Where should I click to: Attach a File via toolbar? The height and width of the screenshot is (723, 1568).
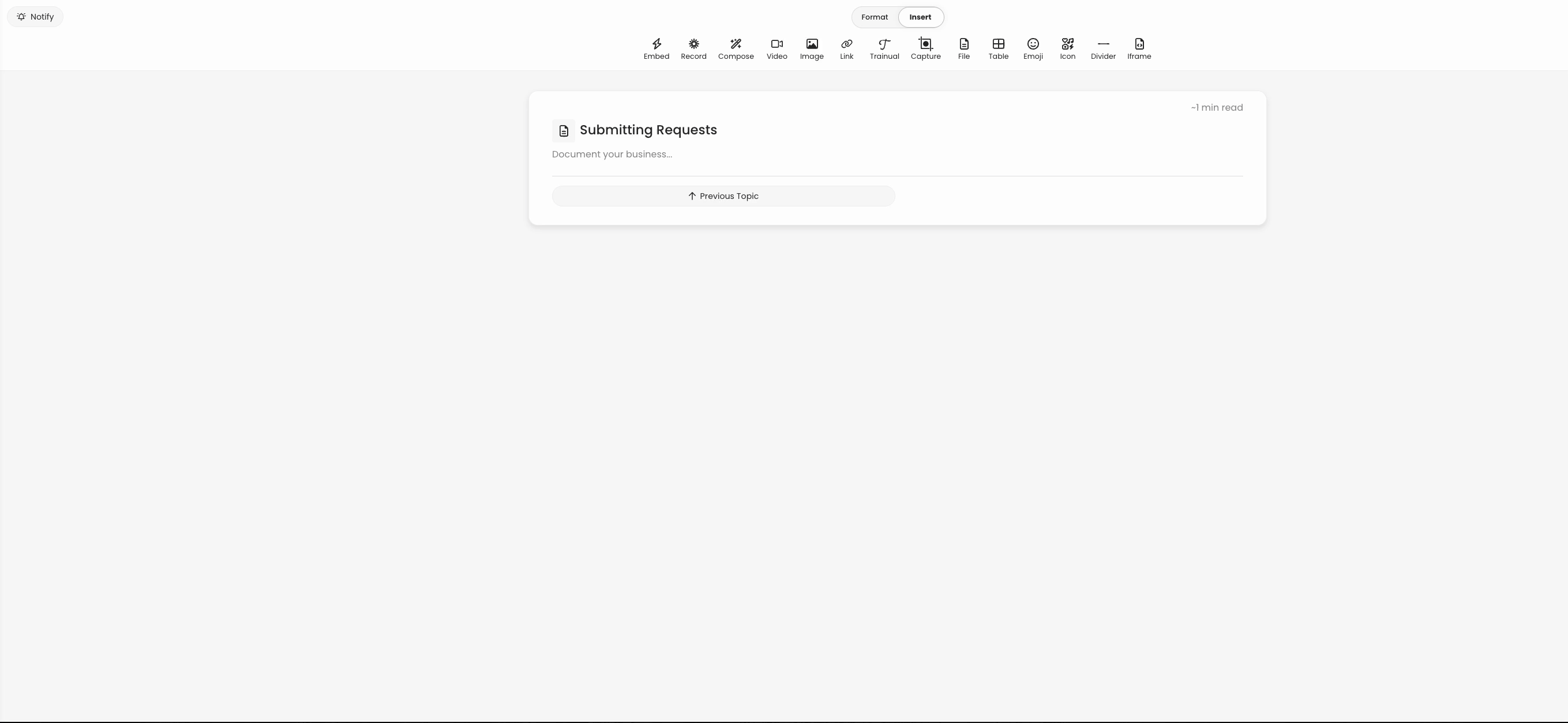click(963, 50)
